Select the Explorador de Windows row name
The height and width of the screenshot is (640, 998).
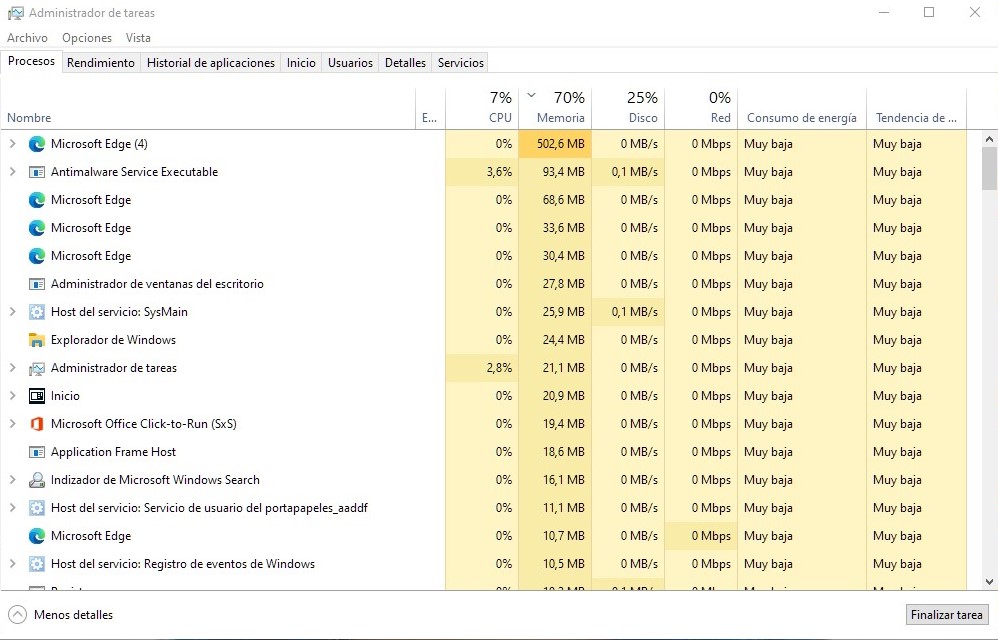coord(113,340)
